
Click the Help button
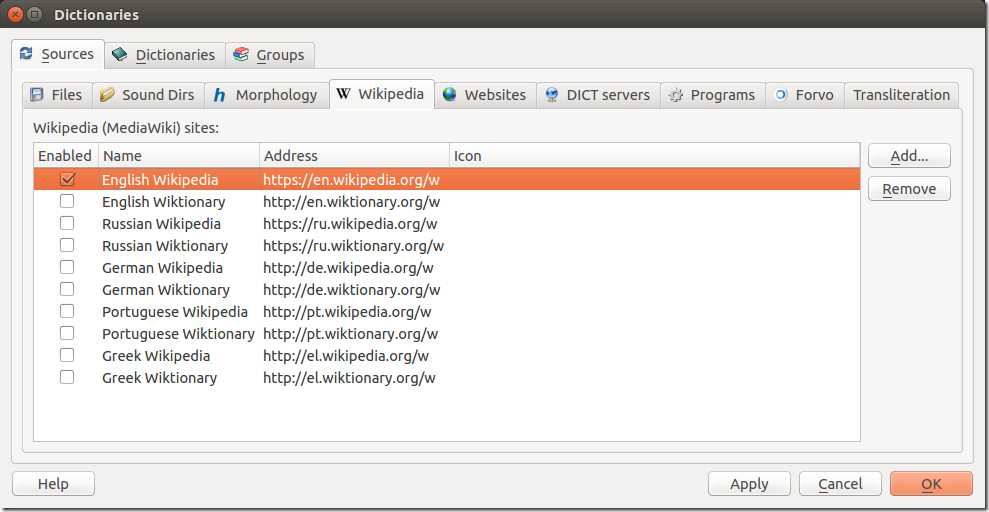click(x=54, y=484)
